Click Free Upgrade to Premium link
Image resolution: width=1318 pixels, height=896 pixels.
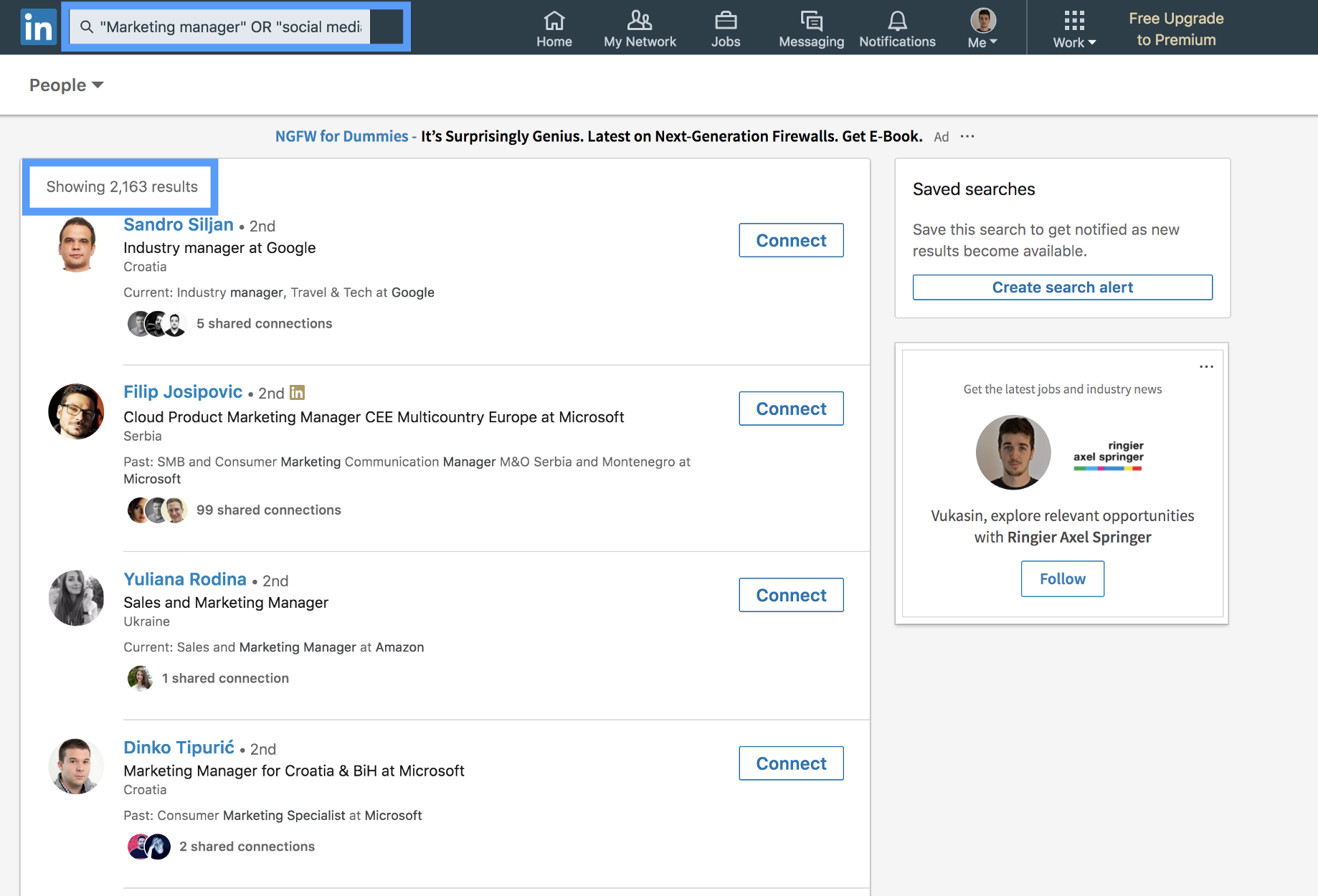[x=1176, y=29]
